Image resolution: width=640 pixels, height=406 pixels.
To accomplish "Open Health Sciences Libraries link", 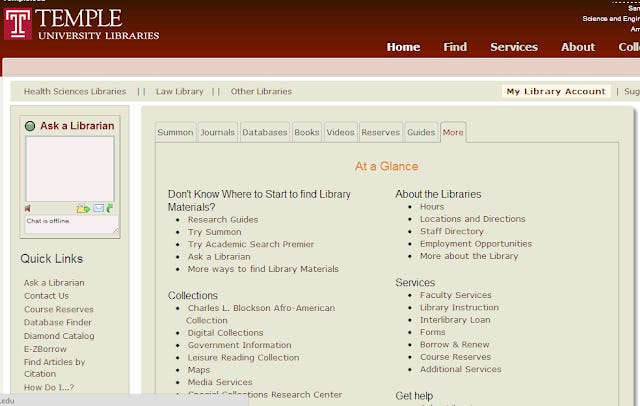I will [75, 91].
